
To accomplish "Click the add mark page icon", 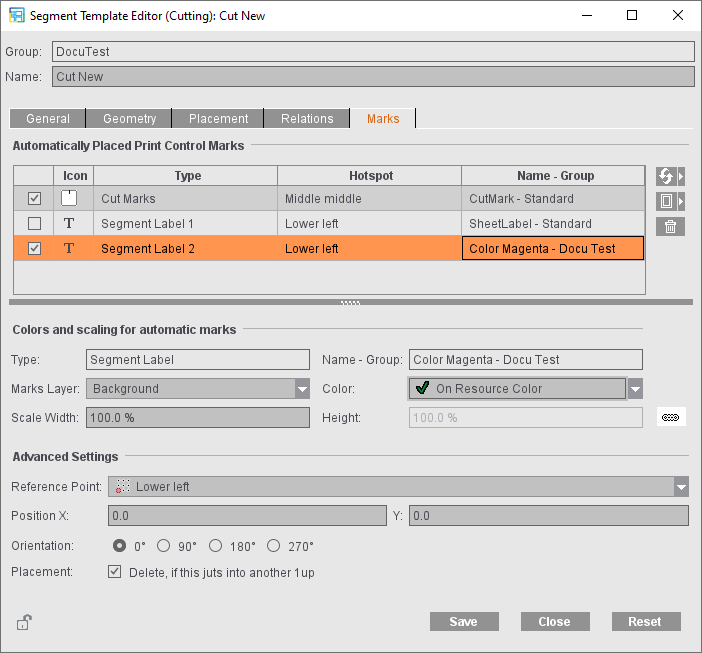I will tap(666, 201).
